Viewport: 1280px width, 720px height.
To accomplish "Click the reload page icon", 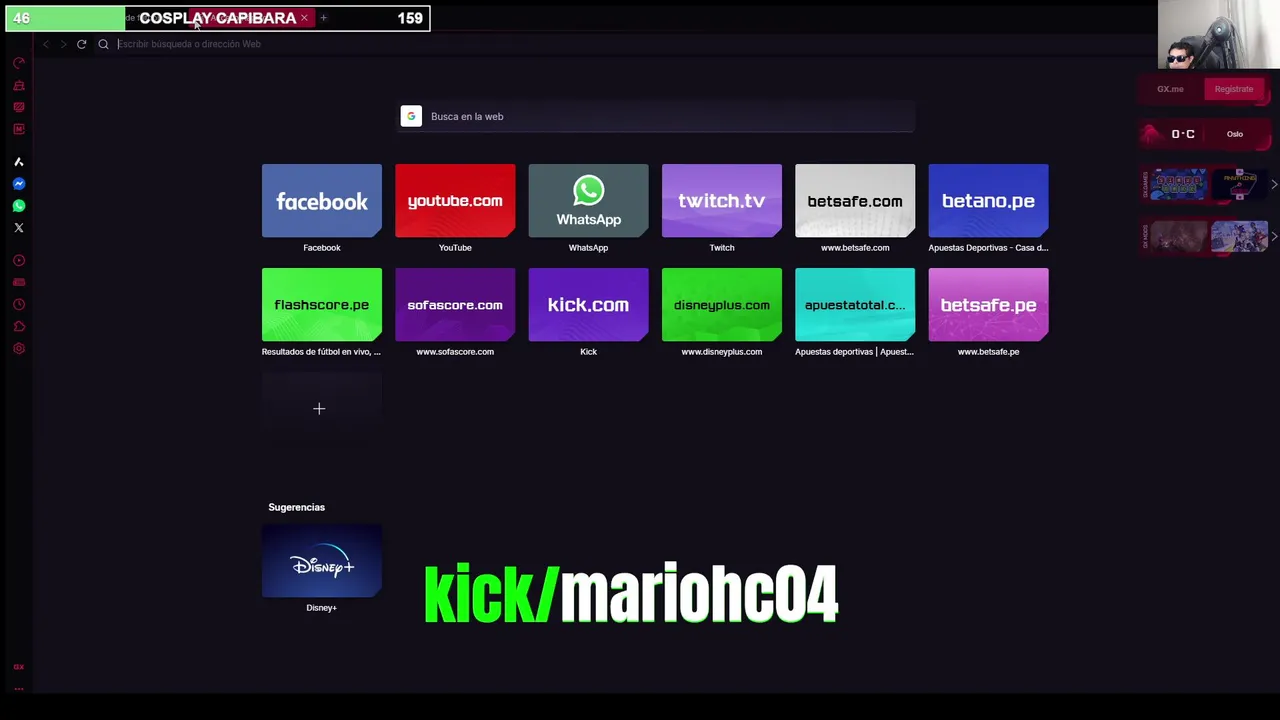I will [x=81, y=44].
